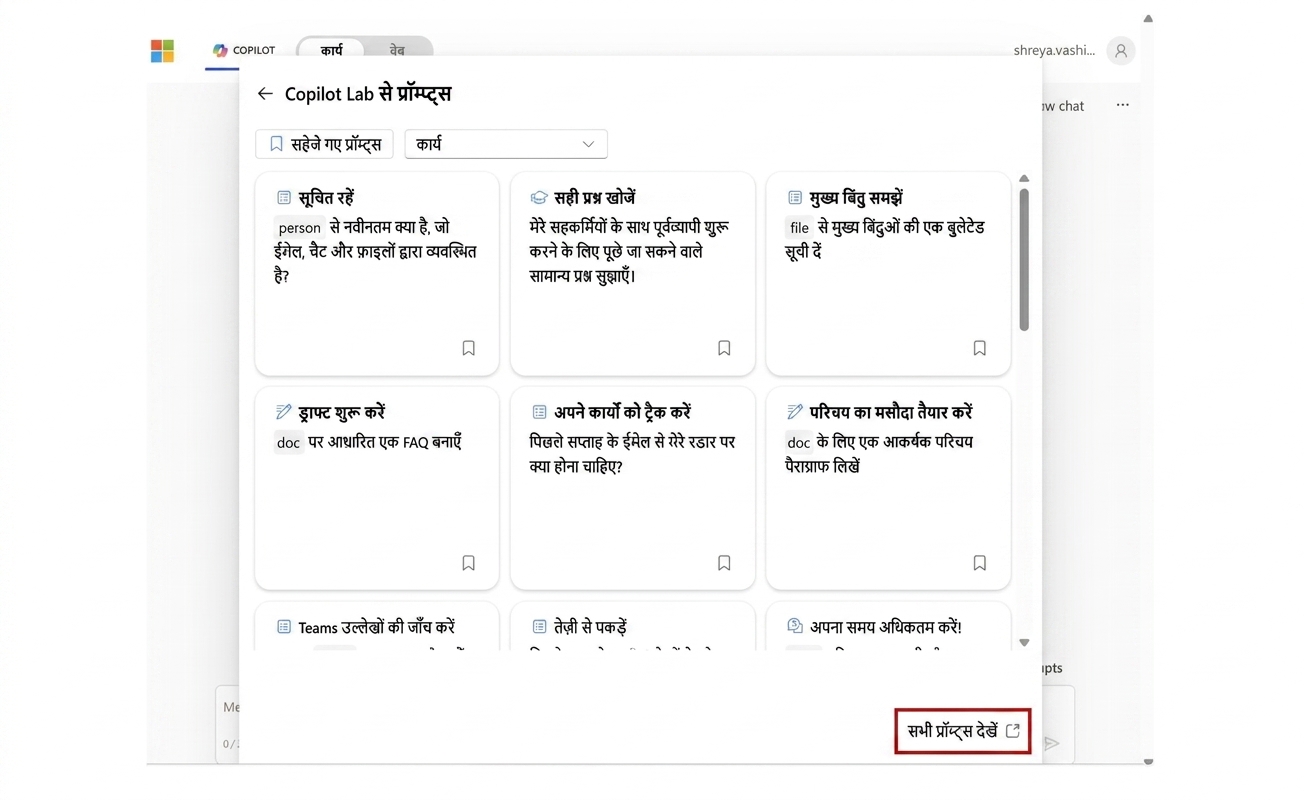This screenshot has width=1304, height=800.
Task: Select the मुख्य बिंदु समझें prompt title
Action: [x=857, y=198]
